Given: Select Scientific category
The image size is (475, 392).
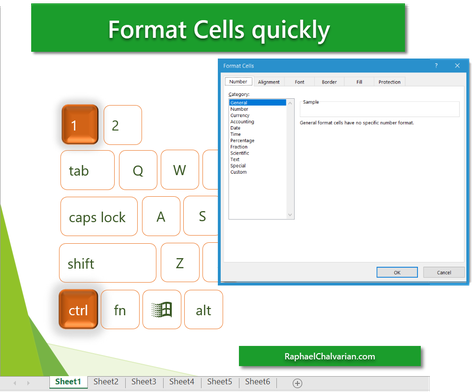Looking at the screenshot, I should 257,153.
